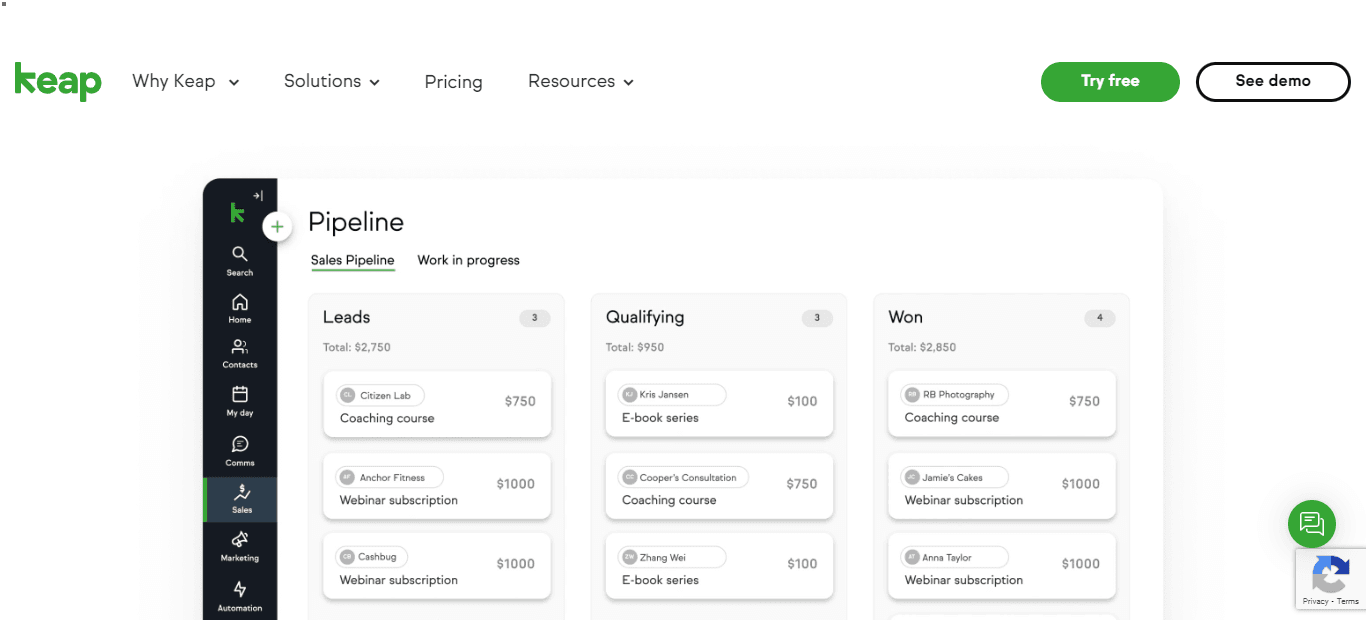
Task: Click the Keap logo
Action: click(x=58, y=82)
